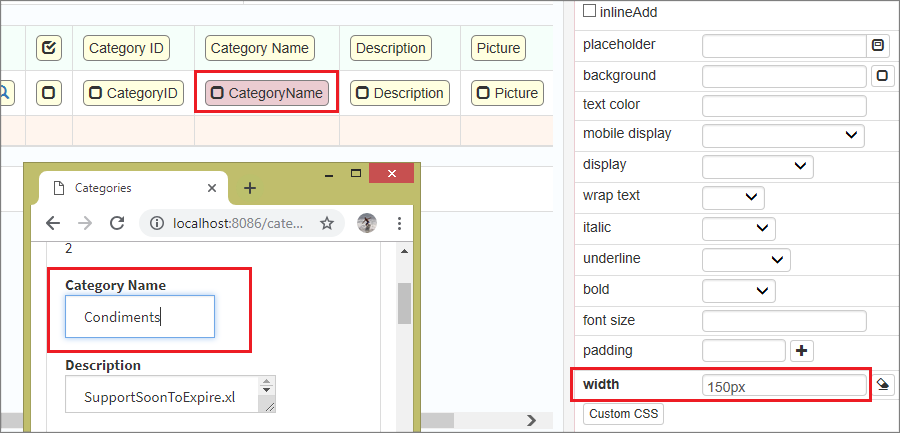Click the browser back arrow

pos(53,223)
